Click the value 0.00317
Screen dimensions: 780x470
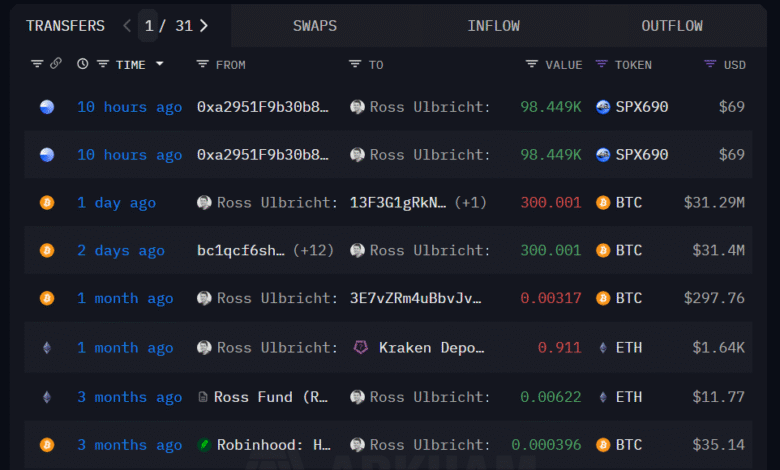pos(551,298)
